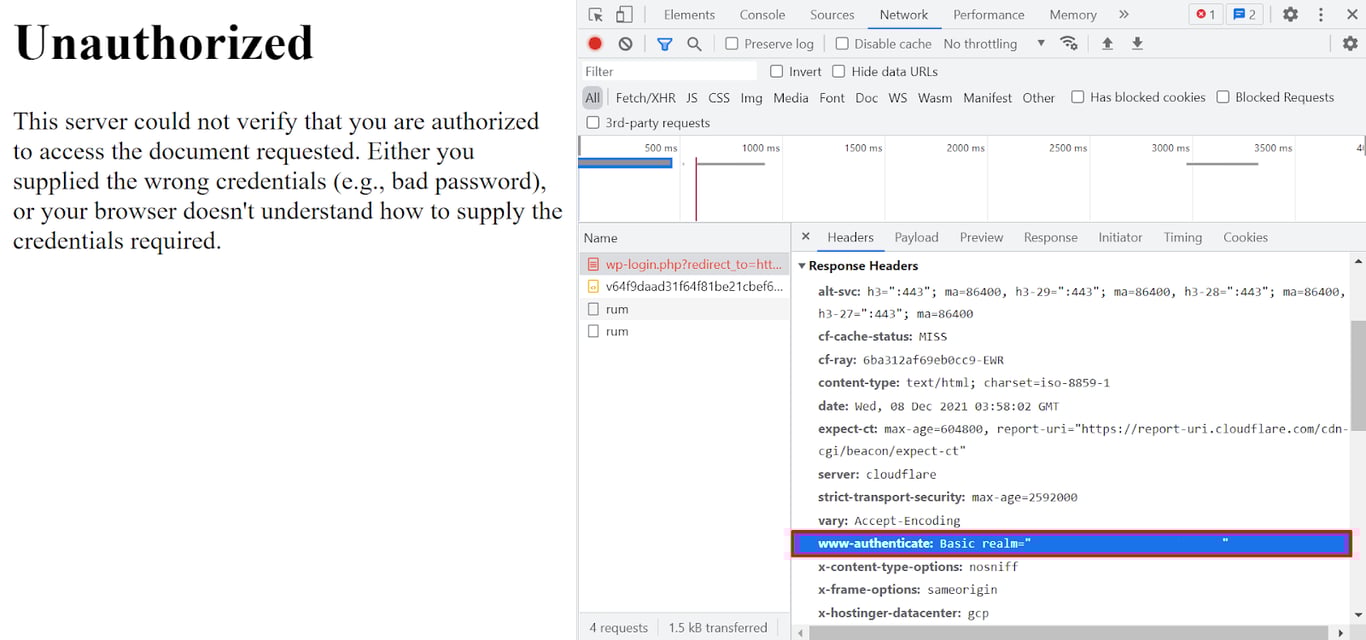Expand the throttling options chevron
This screenshot has height=640, width=1366.
1040,44
